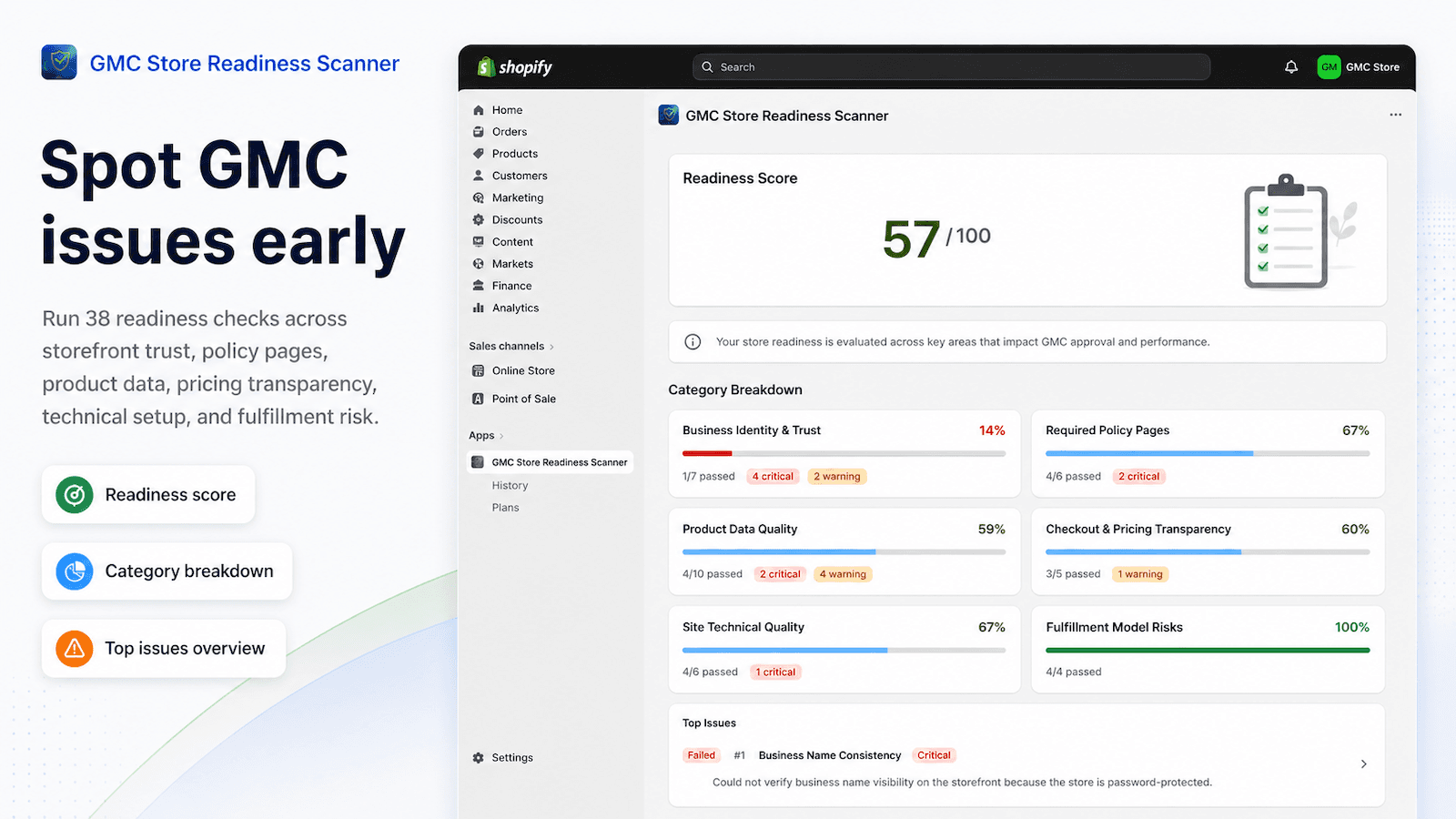Open the Required Policy Pages card
Viewport: 1456px width, 819px height.
(1208, 453)
